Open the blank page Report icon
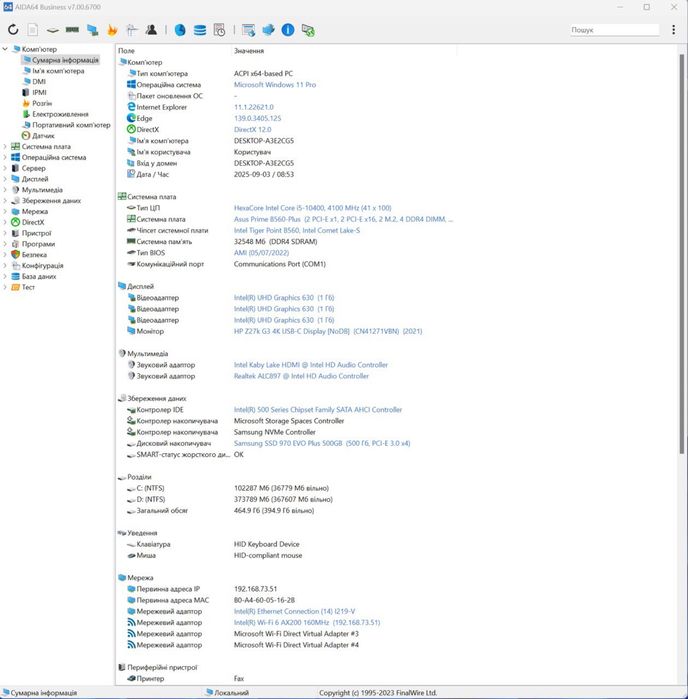Viewport: 688px width, 699px height. (33, 30)
